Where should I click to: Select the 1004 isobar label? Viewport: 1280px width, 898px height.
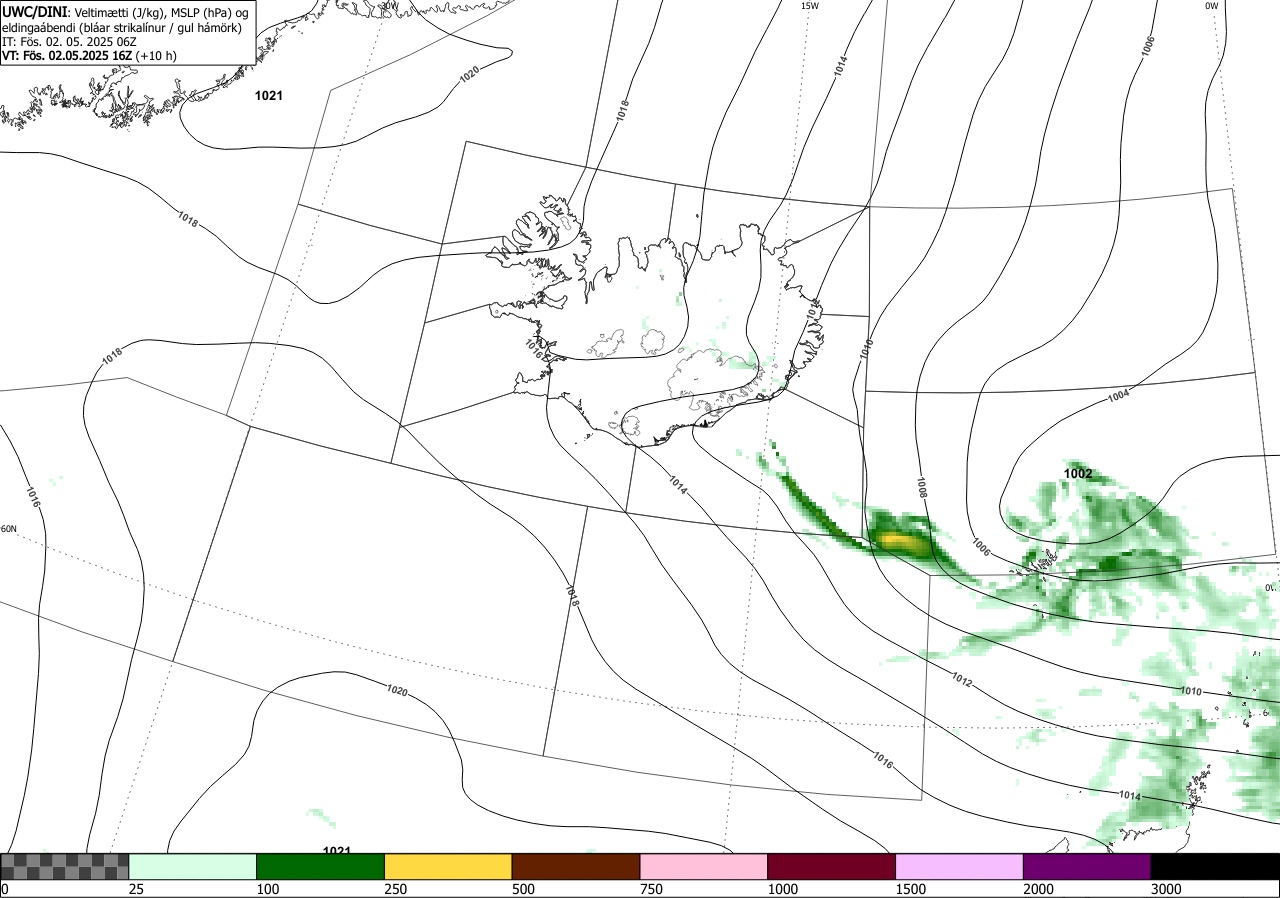tap(1119, 395)
